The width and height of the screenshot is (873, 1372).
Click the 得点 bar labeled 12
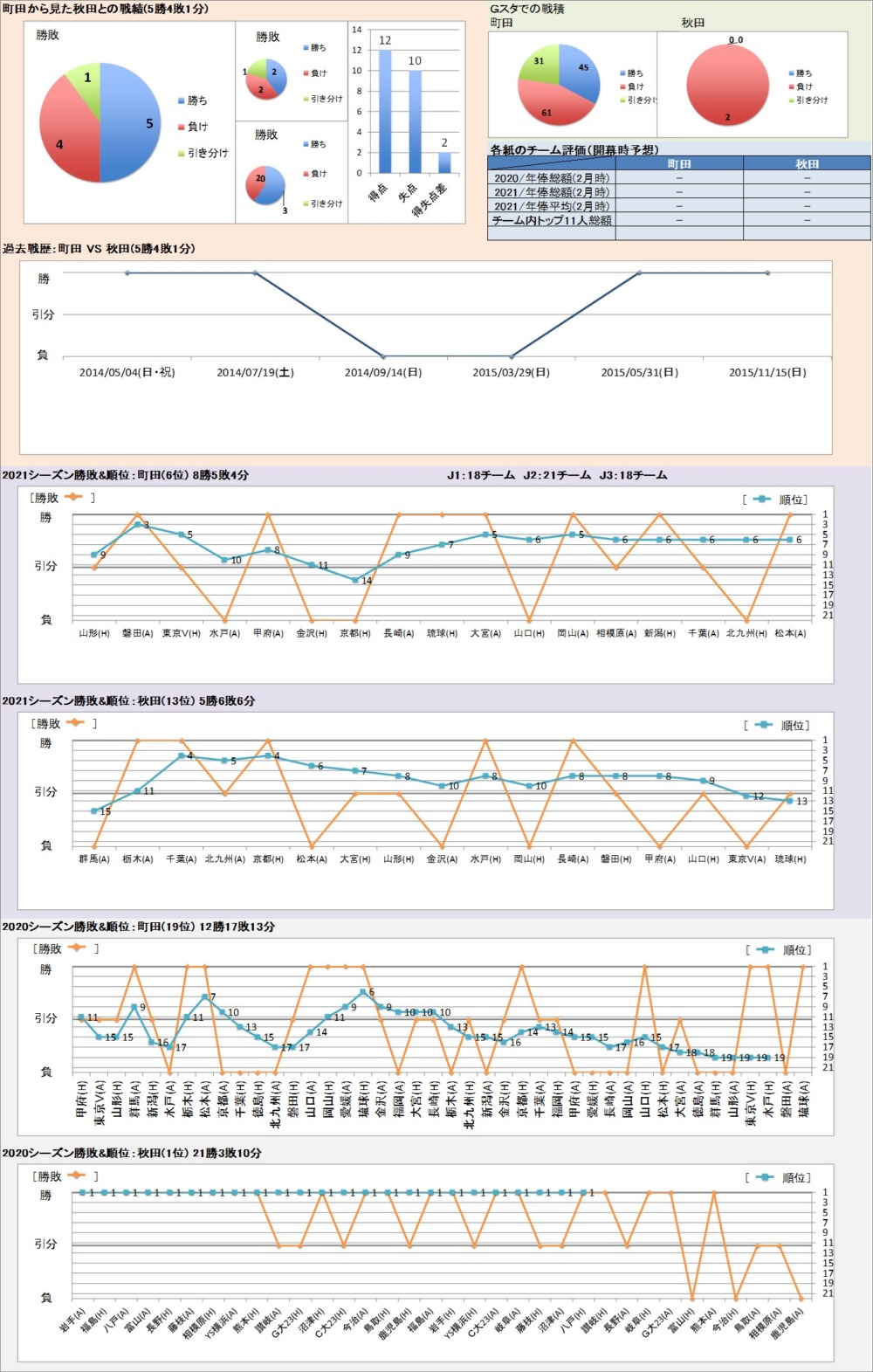click(385, 112)
